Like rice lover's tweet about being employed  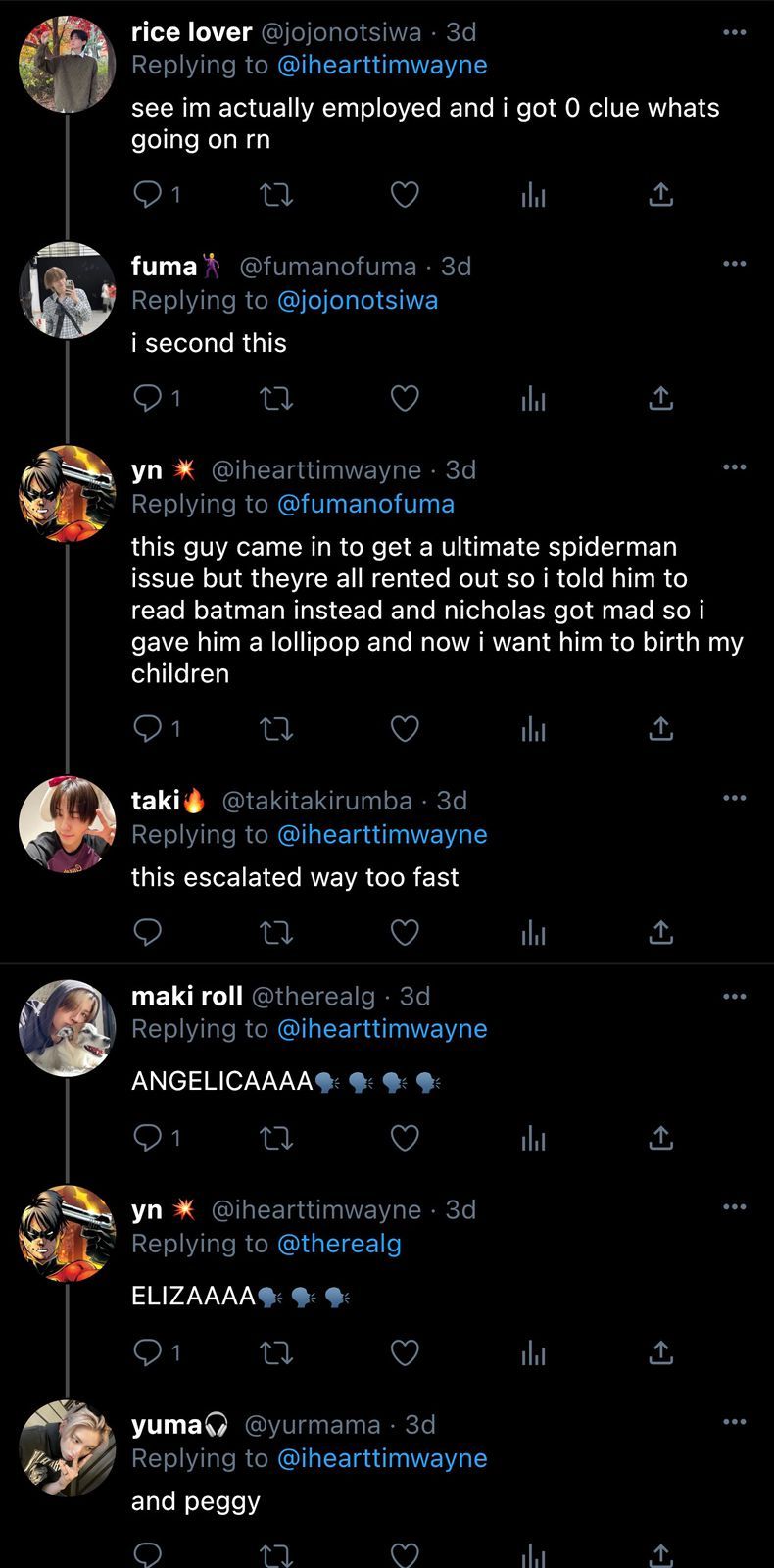[405, 195]
